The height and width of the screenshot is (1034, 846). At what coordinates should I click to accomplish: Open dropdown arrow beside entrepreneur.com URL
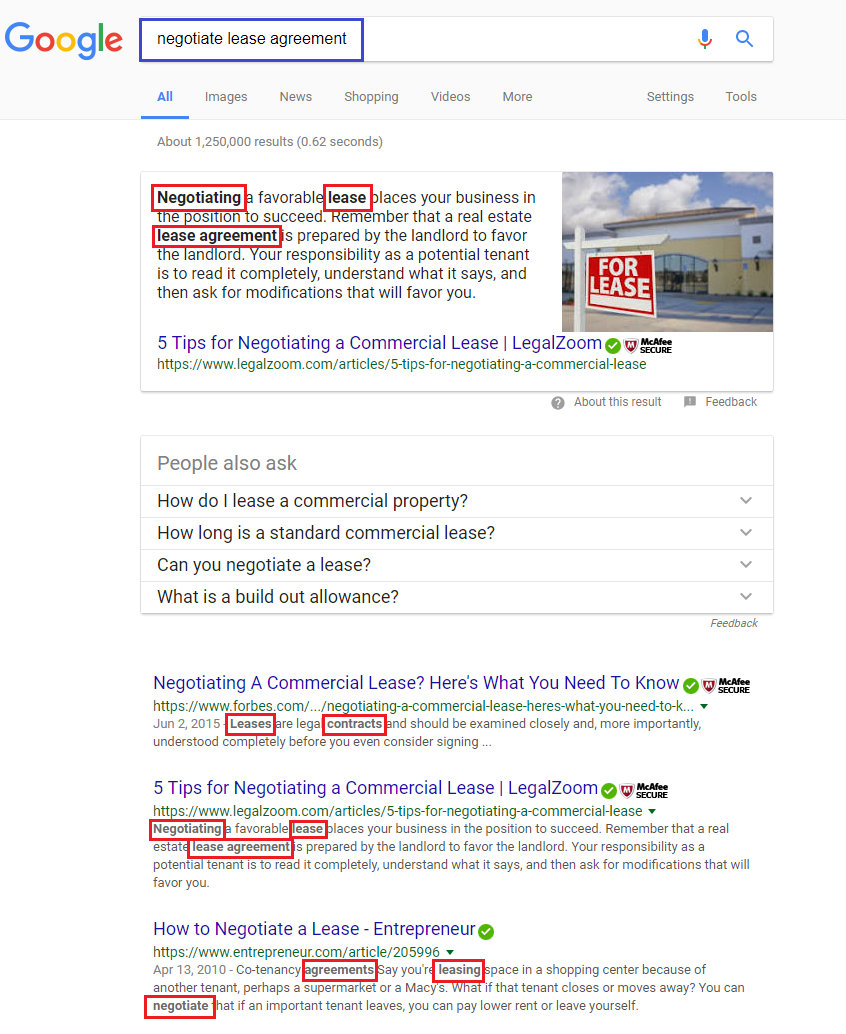click(x=450, y=952)
